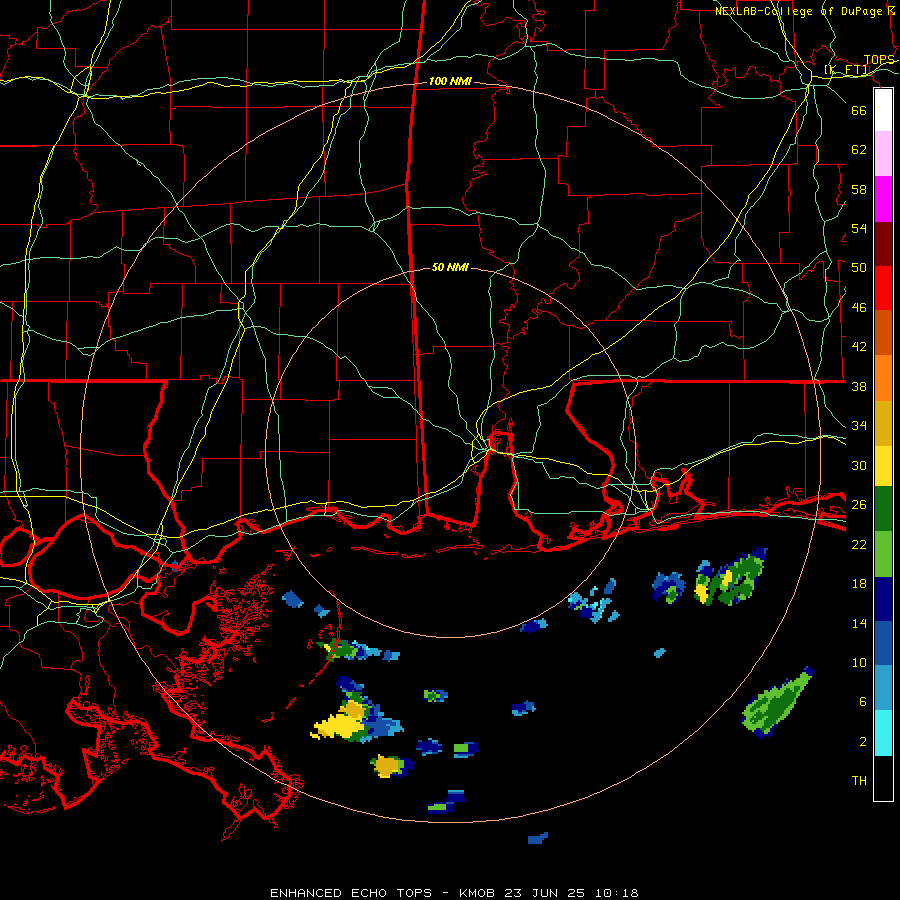Image resolution: width=900 pixels, height=900 pixels.
Task: Click the "62" legend value
Action: coord(859,149)
